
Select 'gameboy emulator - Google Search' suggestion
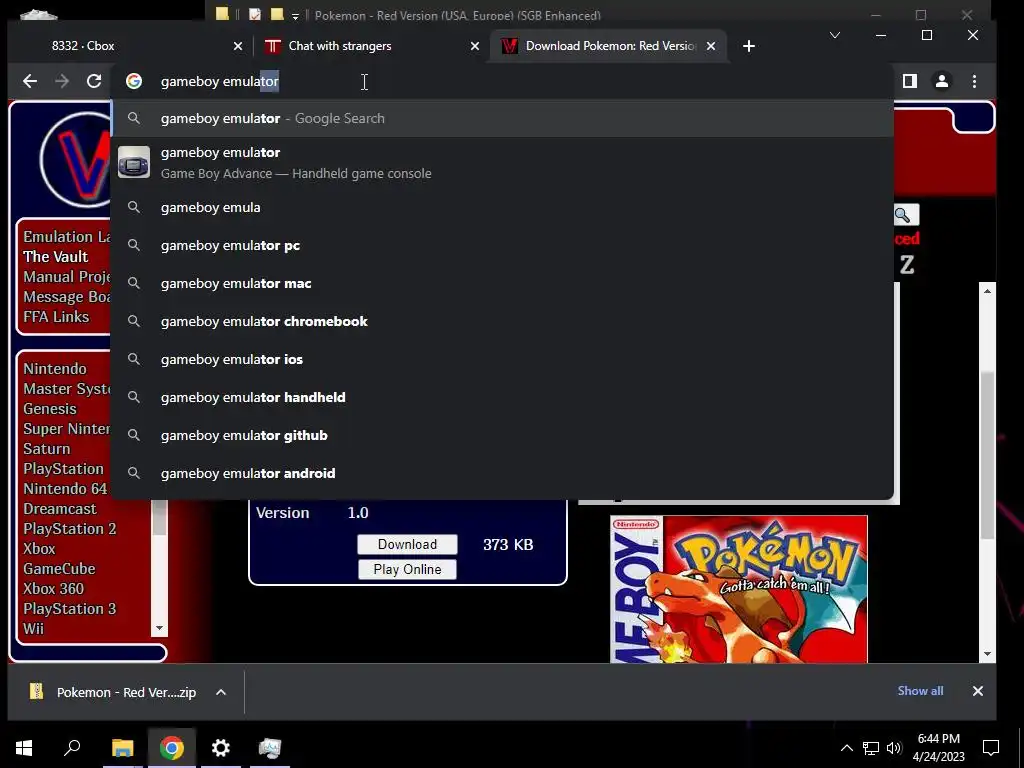click(x=502, y=118)
